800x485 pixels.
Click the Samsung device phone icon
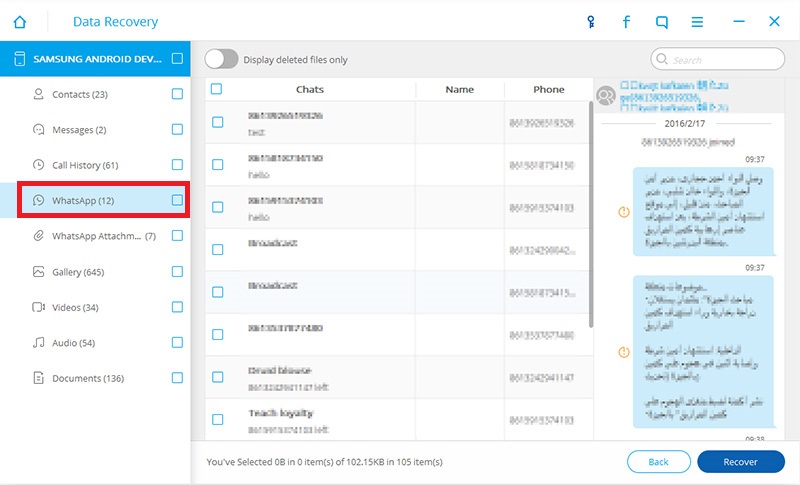pos(19,59)
